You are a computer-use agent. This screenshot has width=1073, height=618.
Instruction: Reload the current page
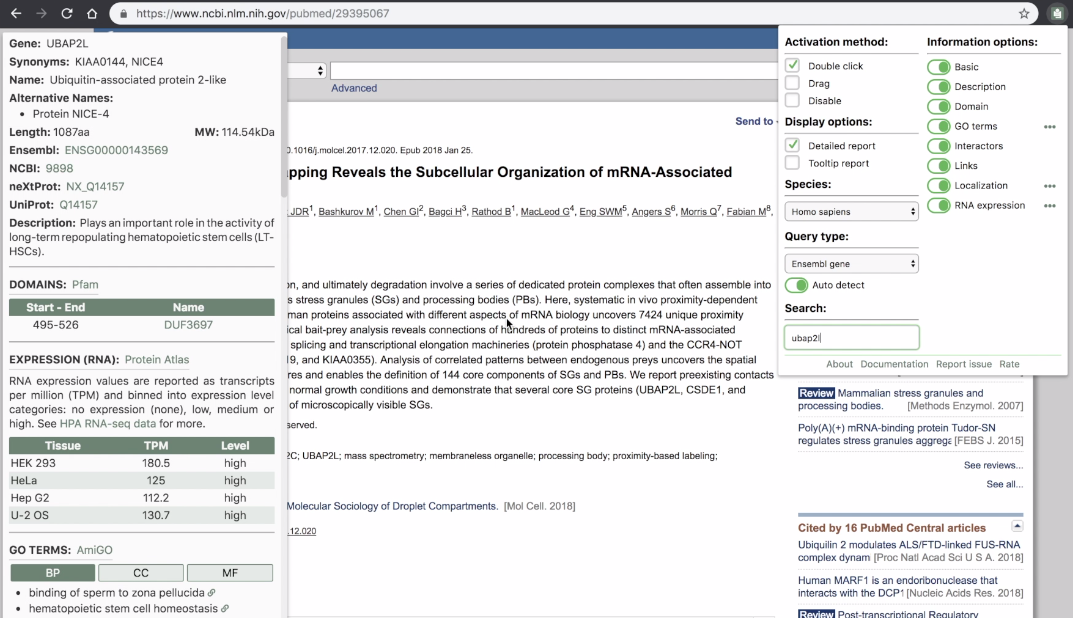tap(66, 14)
